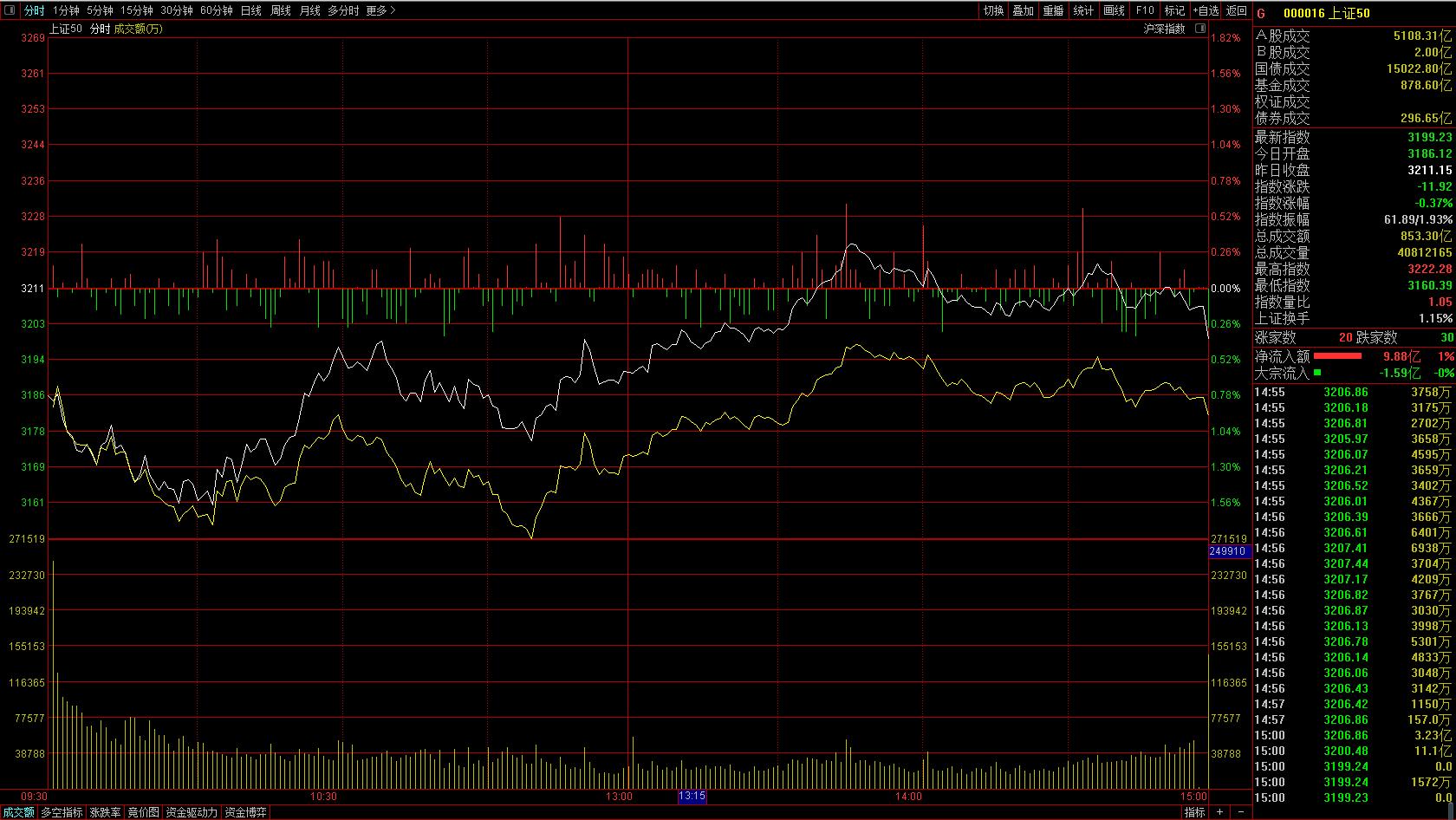
Task: Select the 竞价图 indicator tab
Action: point(144,812)
